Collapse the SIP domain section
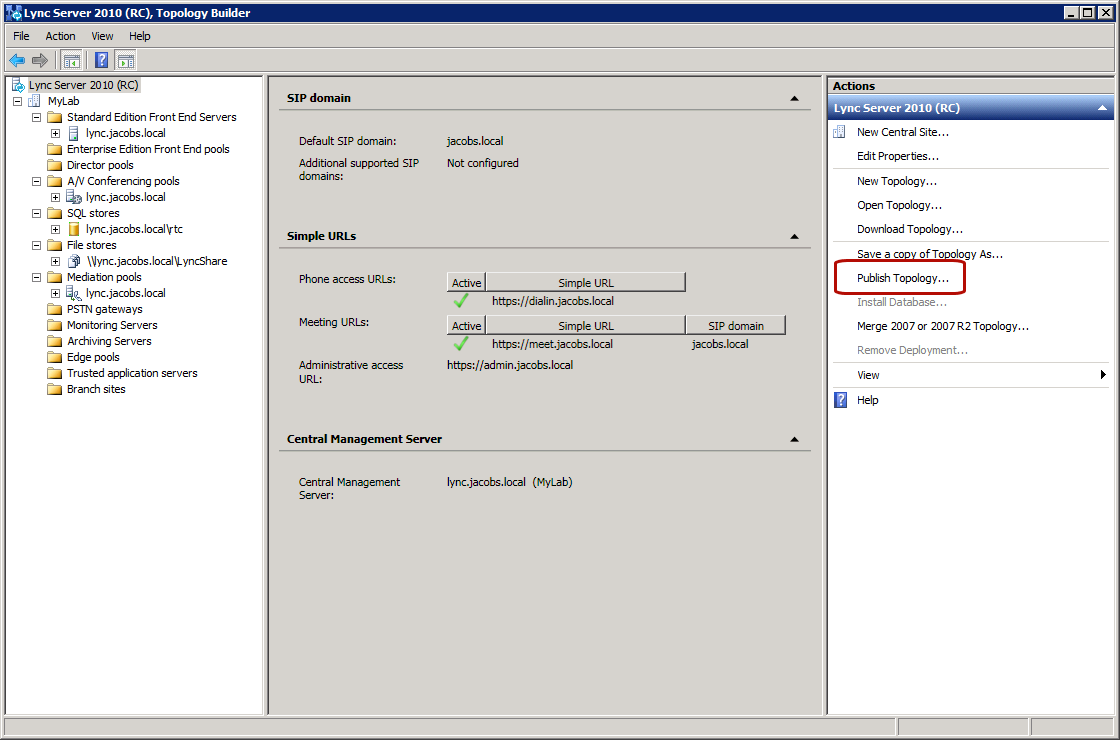Viewport: 1120px width, 740px height. pyautogui.click(x=794, y=99)
